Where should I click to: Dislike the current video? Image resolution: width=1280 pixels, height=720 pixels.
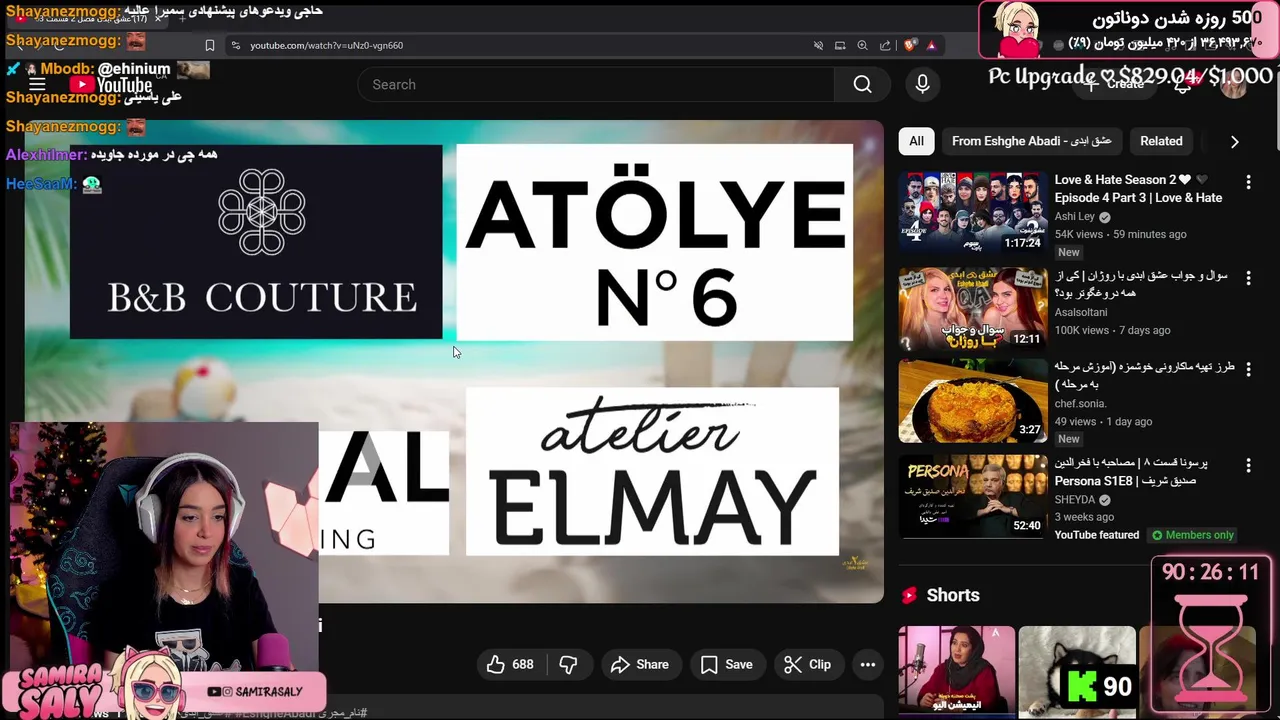pos(568,664)
